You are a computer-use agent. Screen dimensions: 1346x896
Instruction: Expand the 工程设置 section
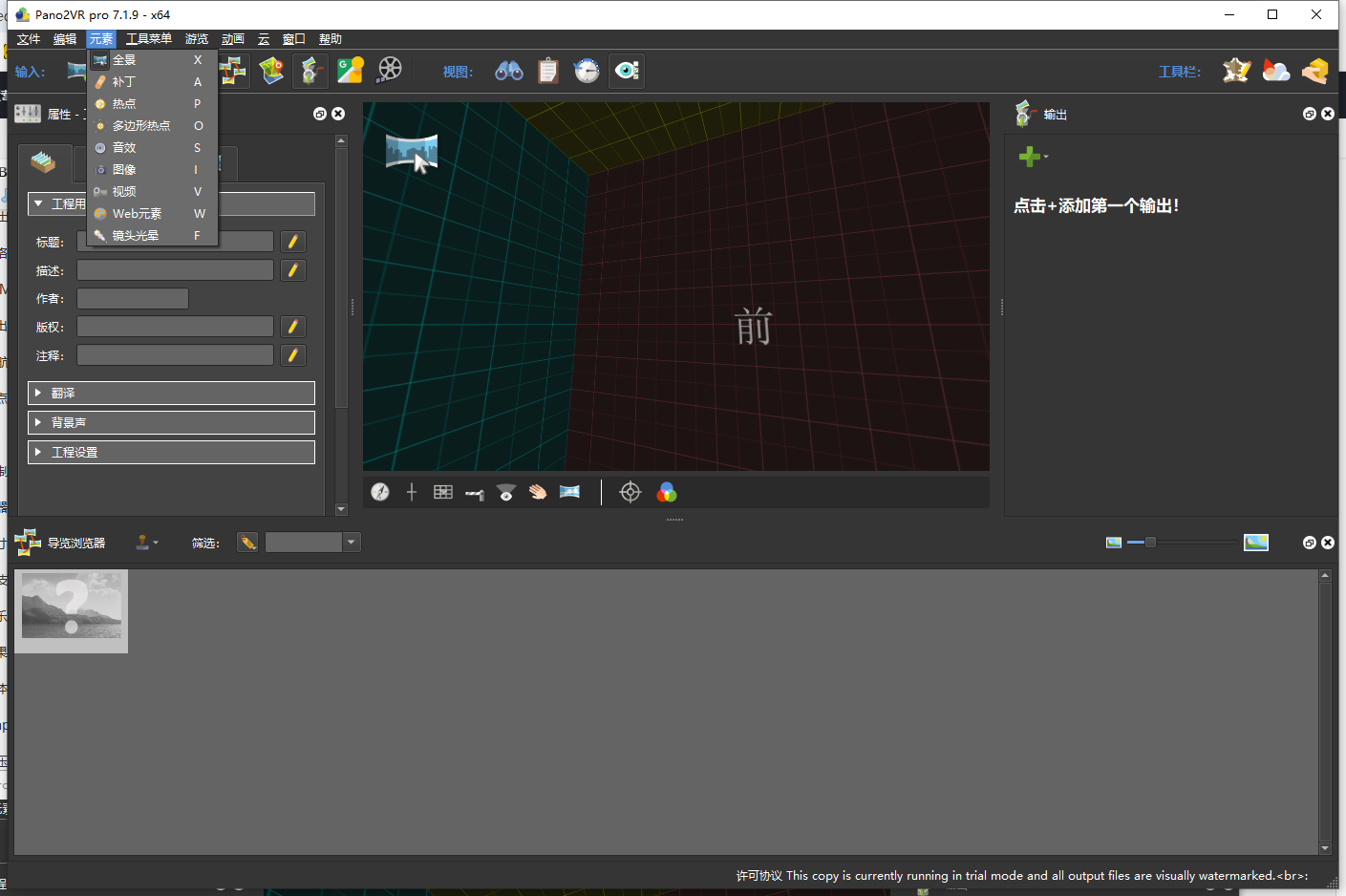tap(171, 452)
